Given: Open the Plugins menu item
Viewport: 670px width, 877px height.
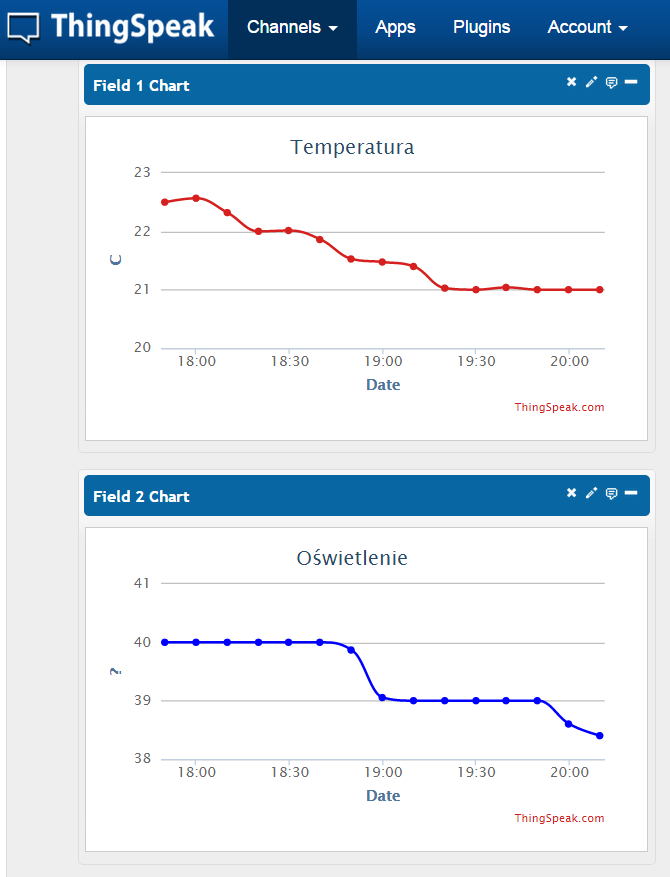Looking at the screenshot, I should 481,28.
